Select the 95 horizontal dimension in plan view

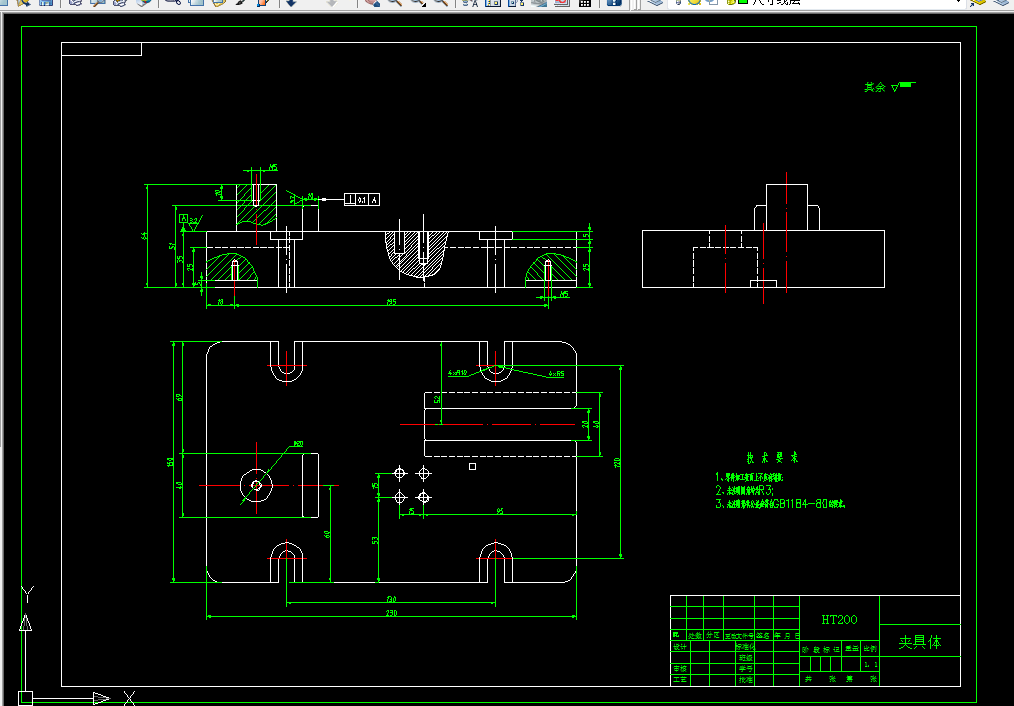[500, 511]
